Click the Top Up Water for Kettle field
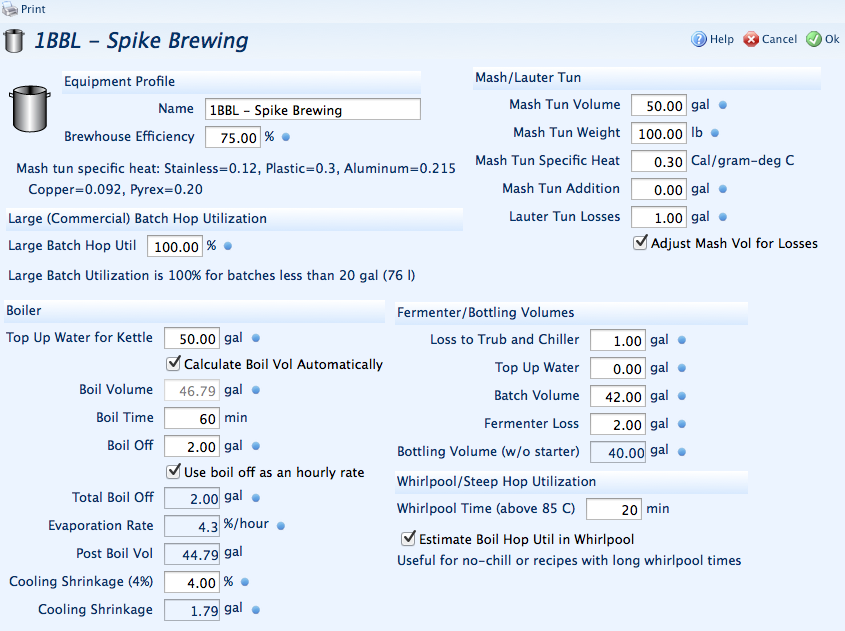The height and width of the screenshot is (631, 845). 192,338
